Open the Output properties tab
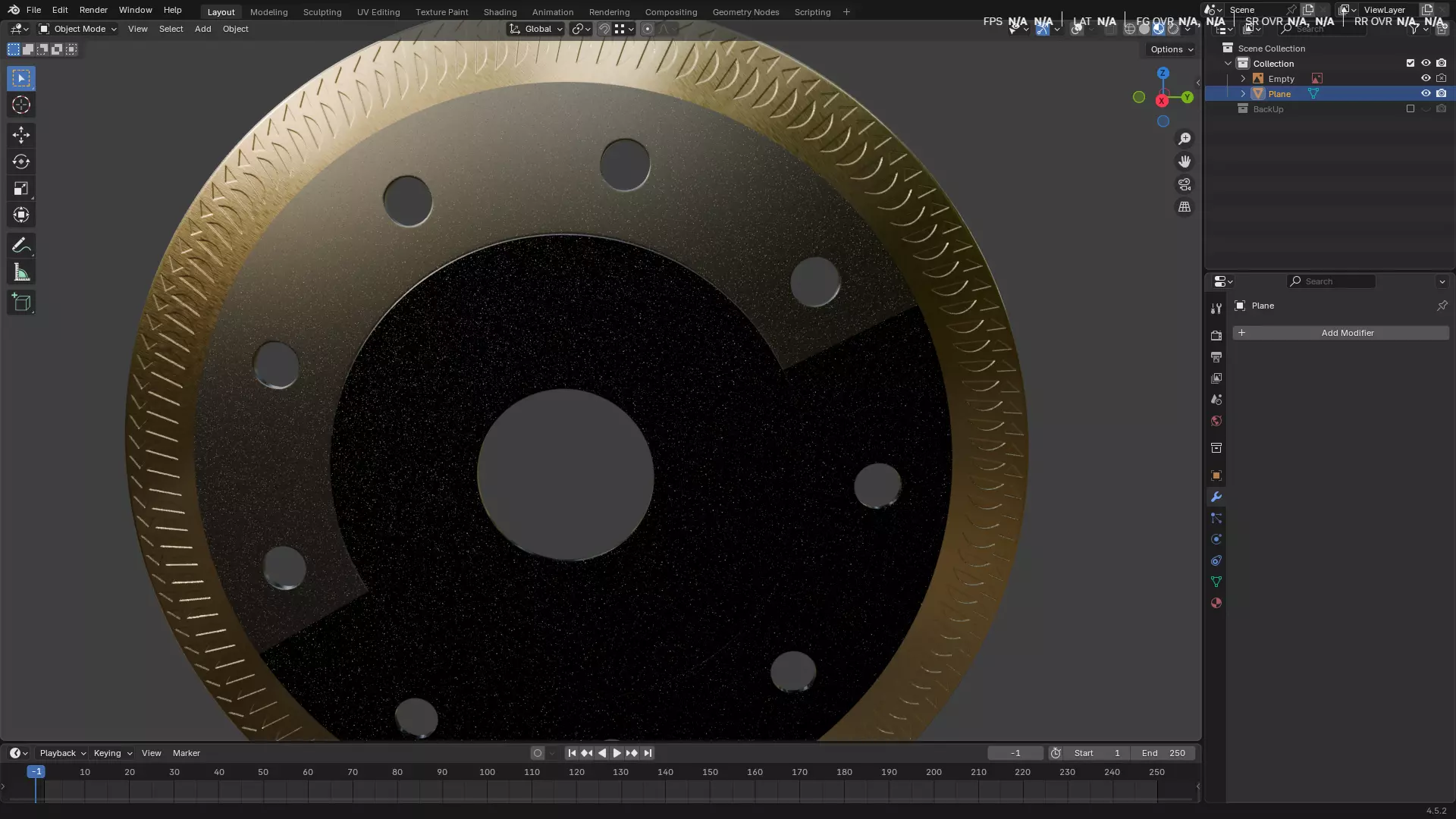The height and width of the screenshot is (819, 1456). pos(1216,357)
